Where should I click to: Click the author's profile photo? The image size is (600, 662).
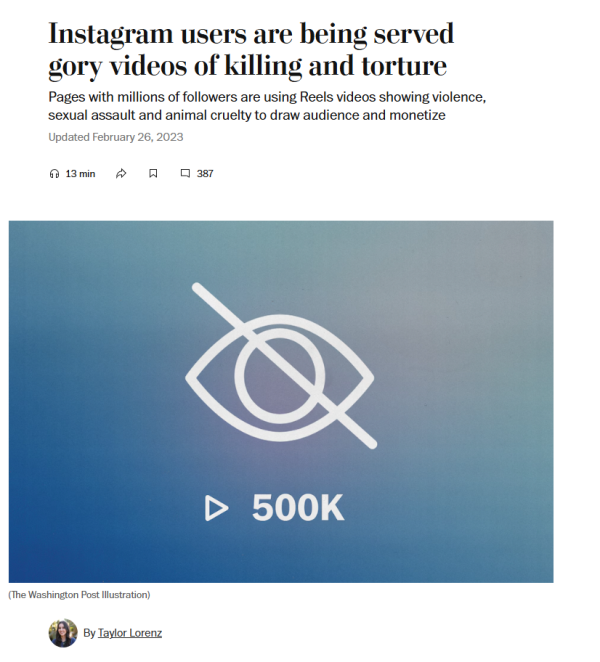pyautogui.click(x=63, y=633)
